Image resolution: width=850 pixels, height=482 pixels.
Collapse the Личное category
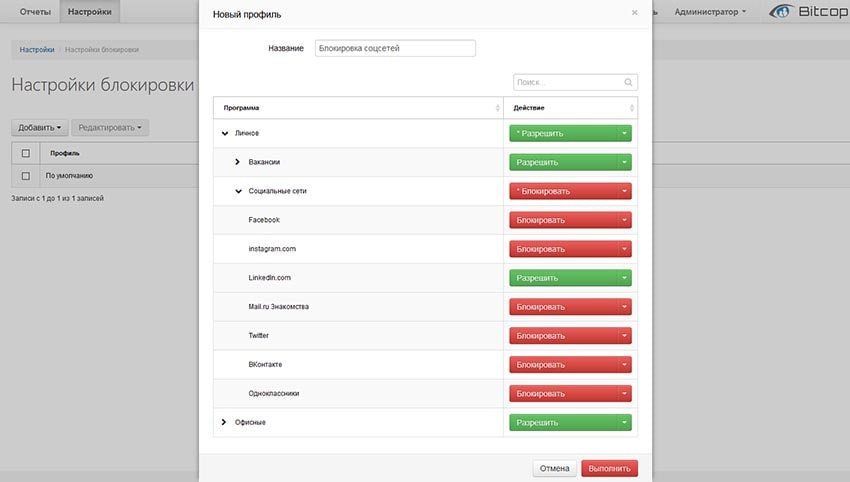tap(225, 133)
